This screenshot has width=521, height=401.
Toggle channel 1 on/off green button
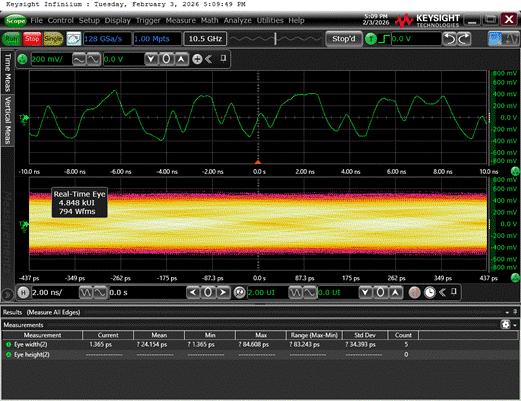pos(22,59)
